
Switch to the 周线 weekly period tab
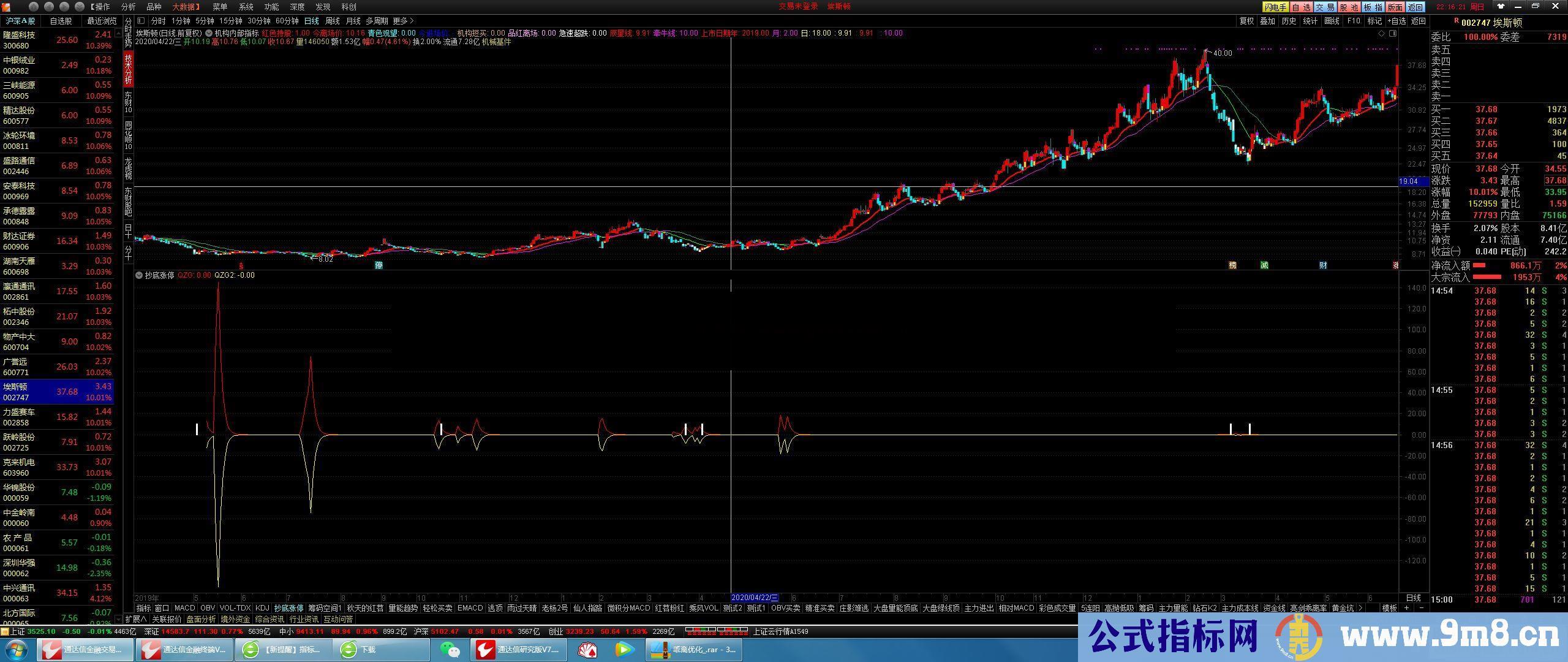[x=332, y=21]
